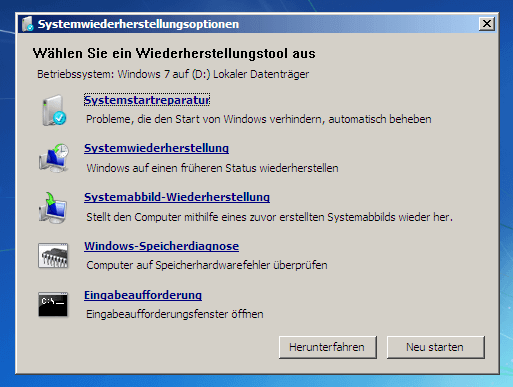This screenshot has width=513, height=387.
Task: Open the Systemwiederherstellung link
Action: (156, 148)
